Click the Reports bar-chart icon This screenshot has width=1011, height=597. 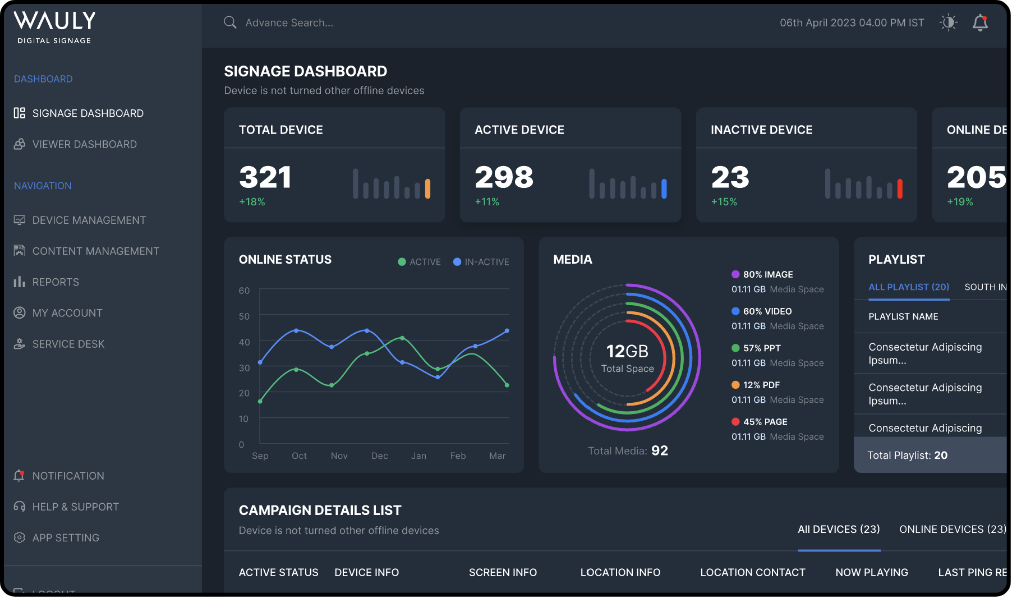19,282
